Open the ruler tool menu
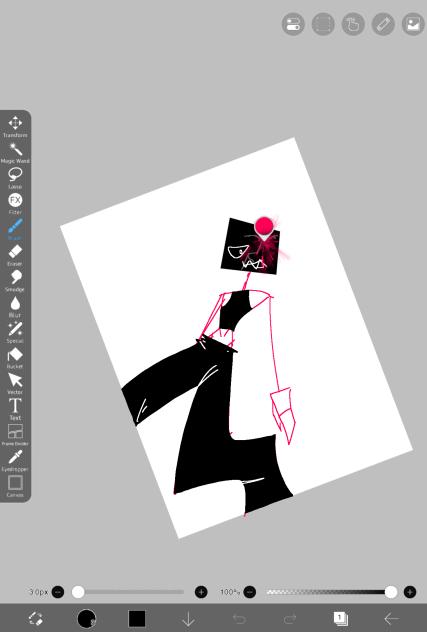This screenshot has height=632, width=427. (383, 24)
